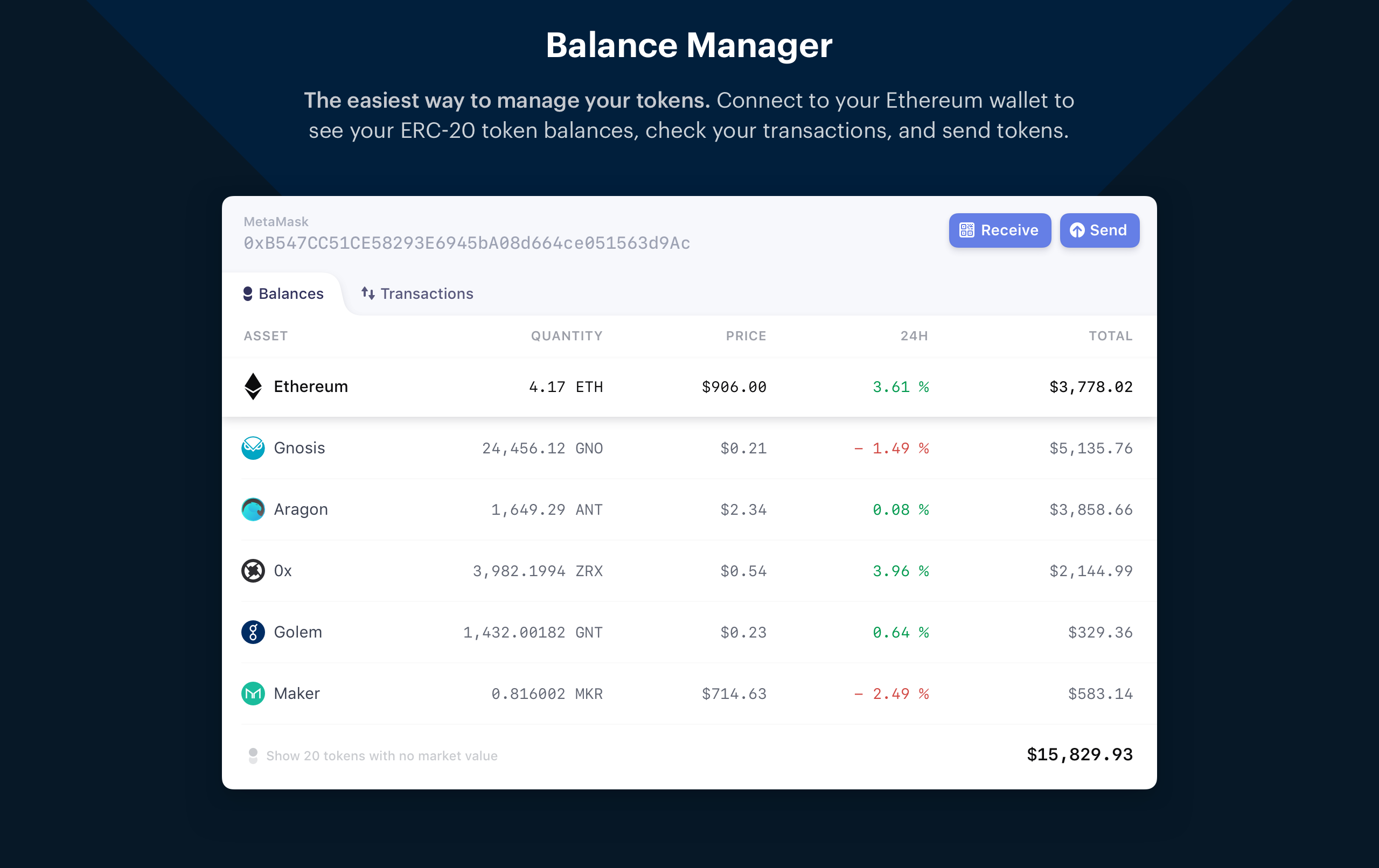Click quantity 24,456.12 GNO

(542, 449)
